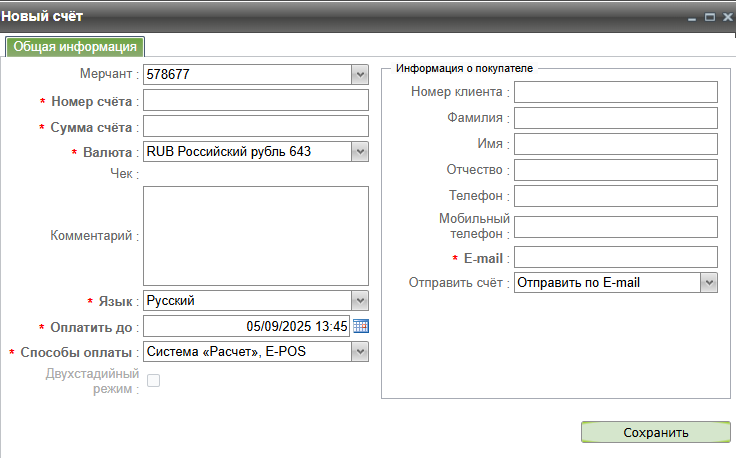Open the Валюта currency dropdown
The width and height of the screenshot is (736, 458).
click(360, 152)
